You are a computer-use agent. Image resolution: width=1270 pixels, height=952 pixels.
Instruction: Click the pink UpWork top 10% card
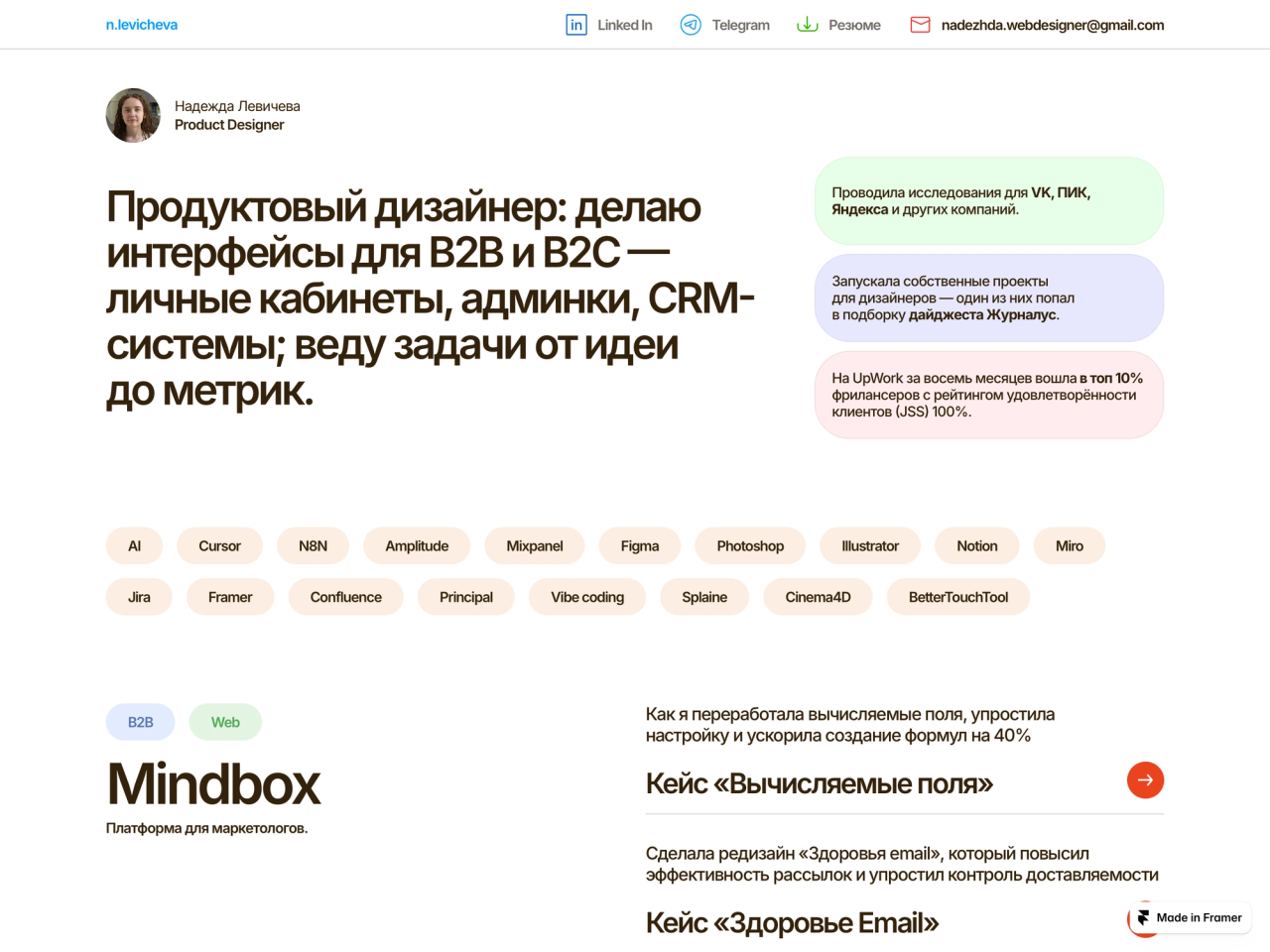coord(989,395)
